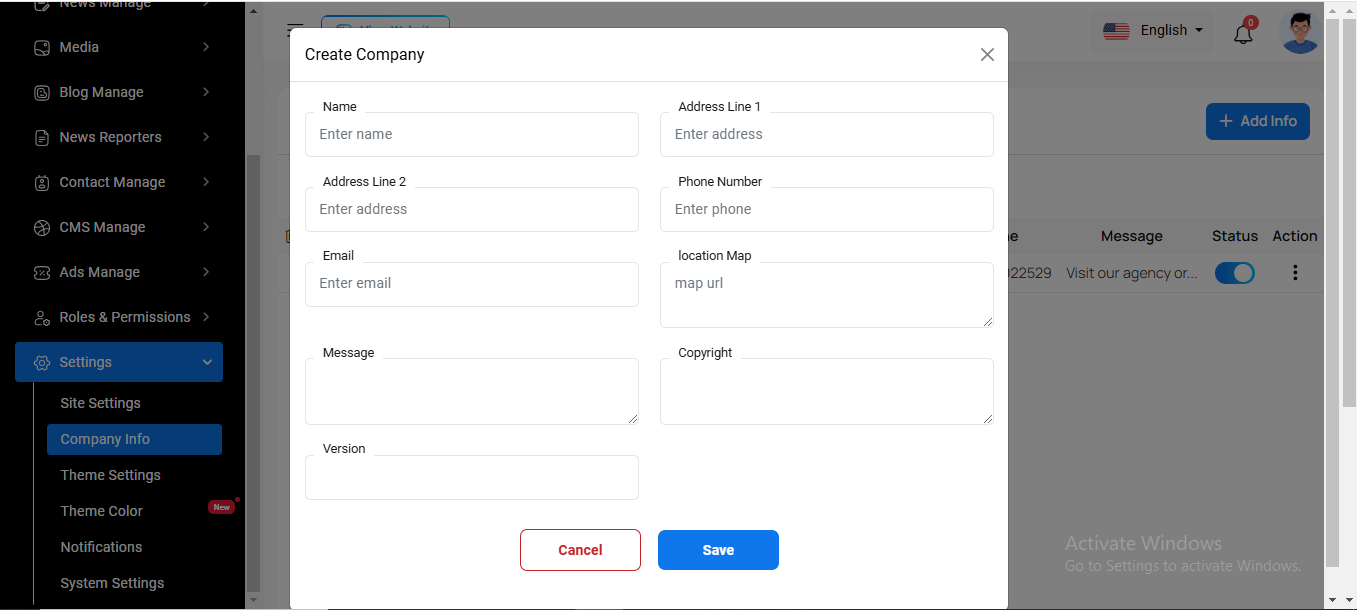Click the CMS Manage globe icon

coord(42,227)
